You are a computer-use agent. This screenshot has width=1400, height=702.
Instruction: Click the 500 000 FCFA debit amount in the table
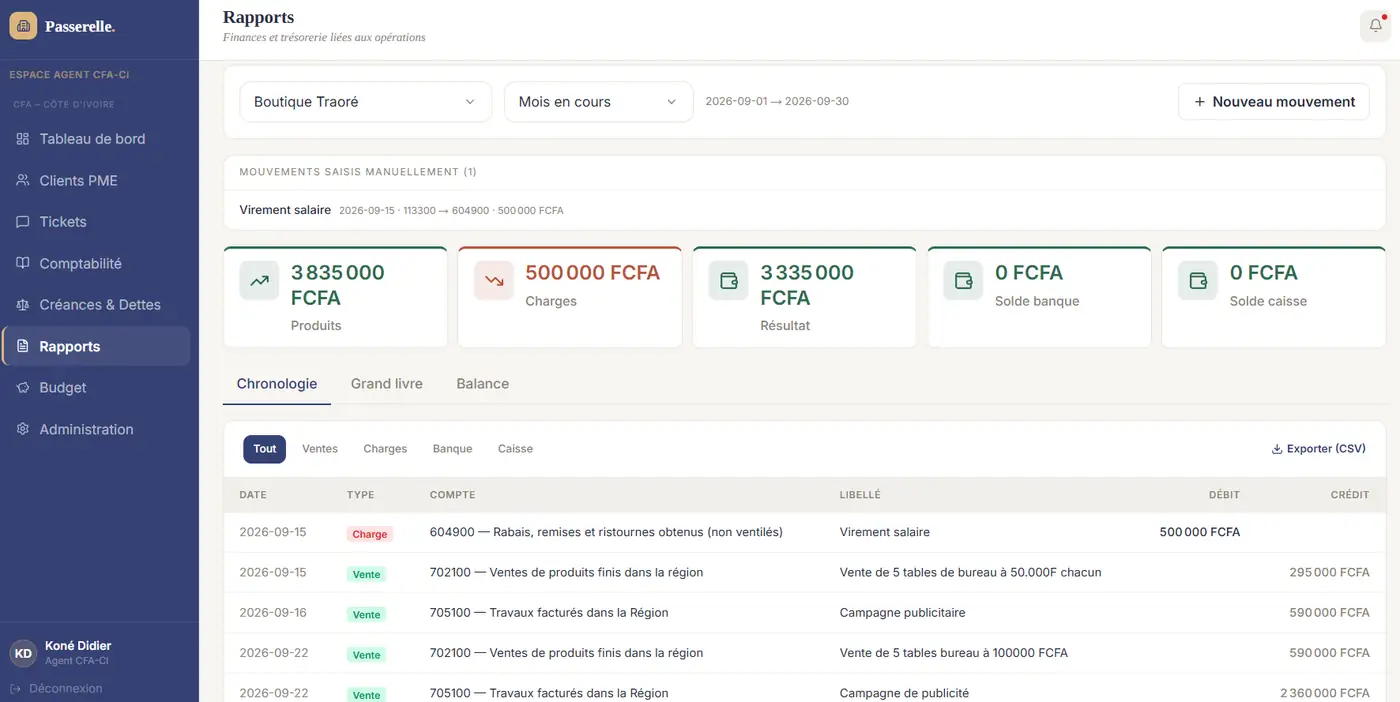[1200, 532]
